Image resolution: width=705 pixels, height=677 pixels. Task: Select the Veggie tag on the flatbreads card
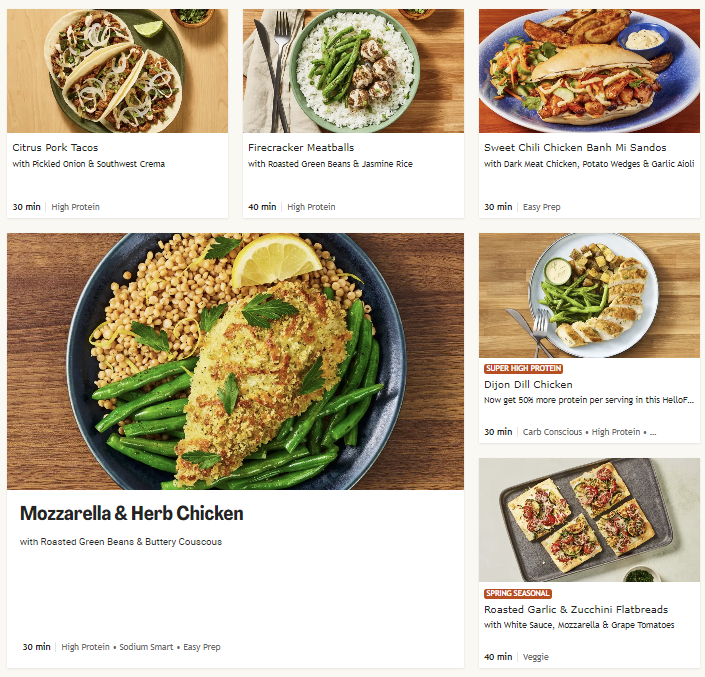coord(537,657)
